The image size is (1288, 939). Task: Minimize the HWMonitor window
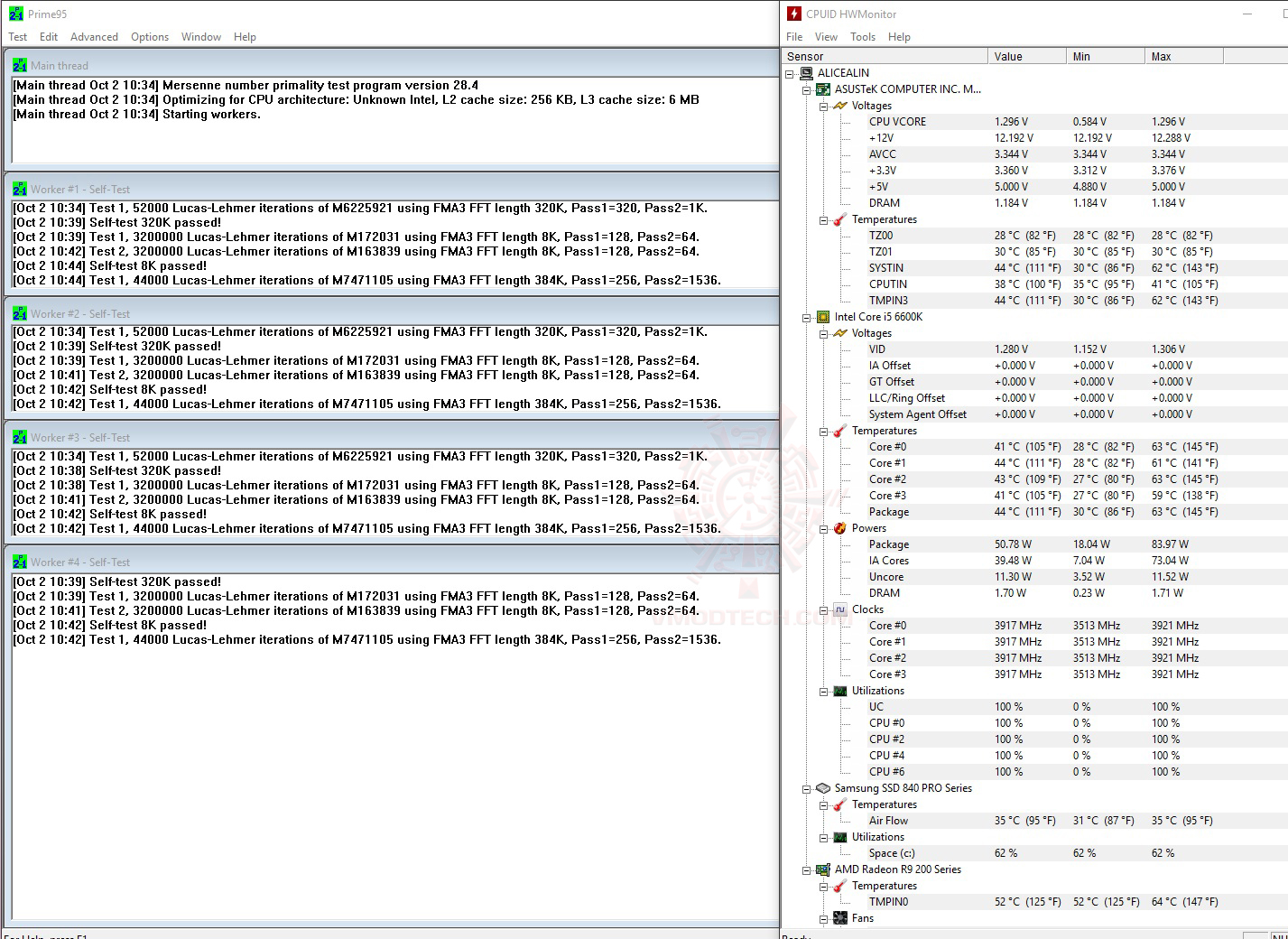tap(1248, 14)
